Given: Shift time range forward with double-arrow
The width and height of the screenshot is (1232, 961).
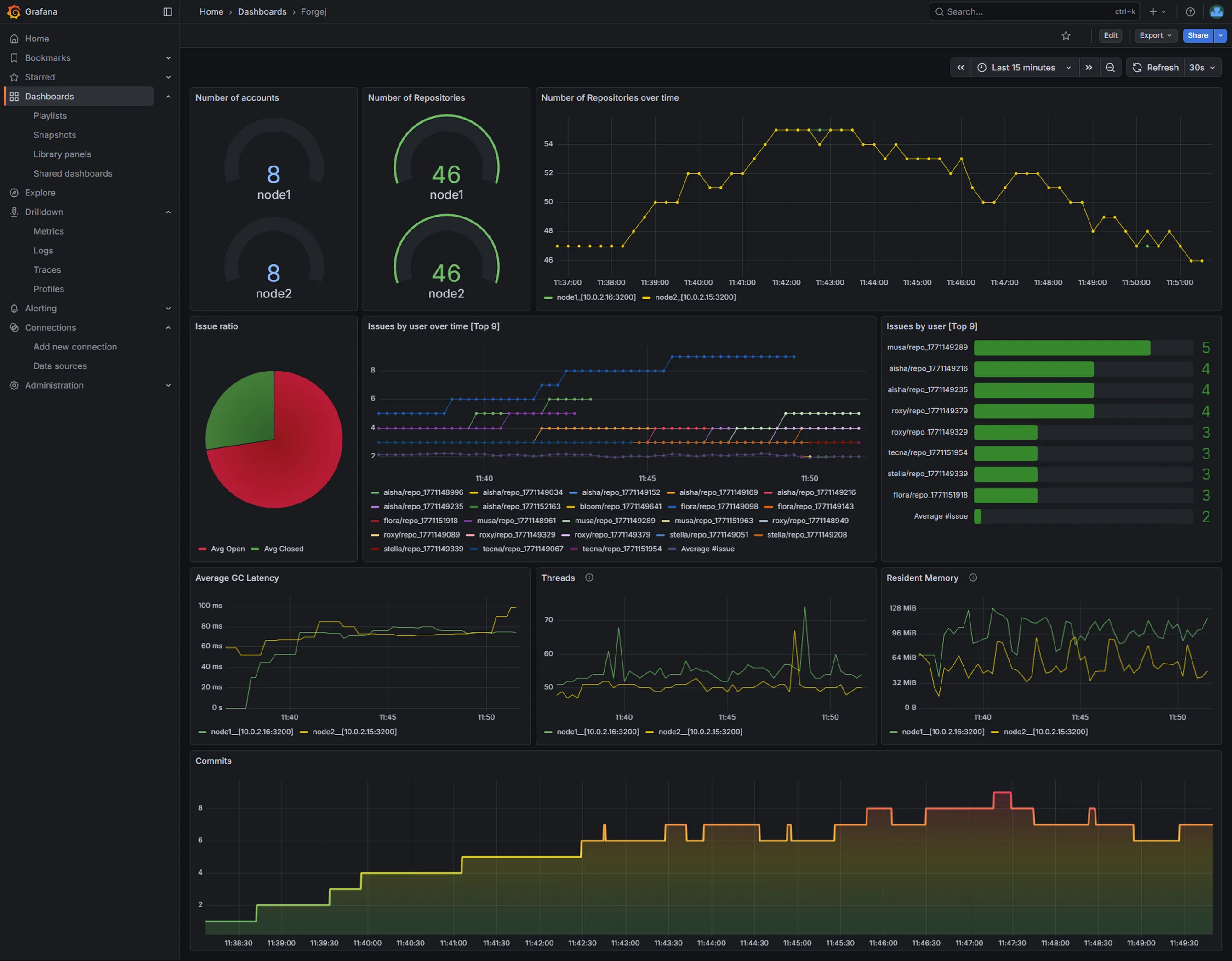Looking at the screenshot, I should [x=1089, y=68].
